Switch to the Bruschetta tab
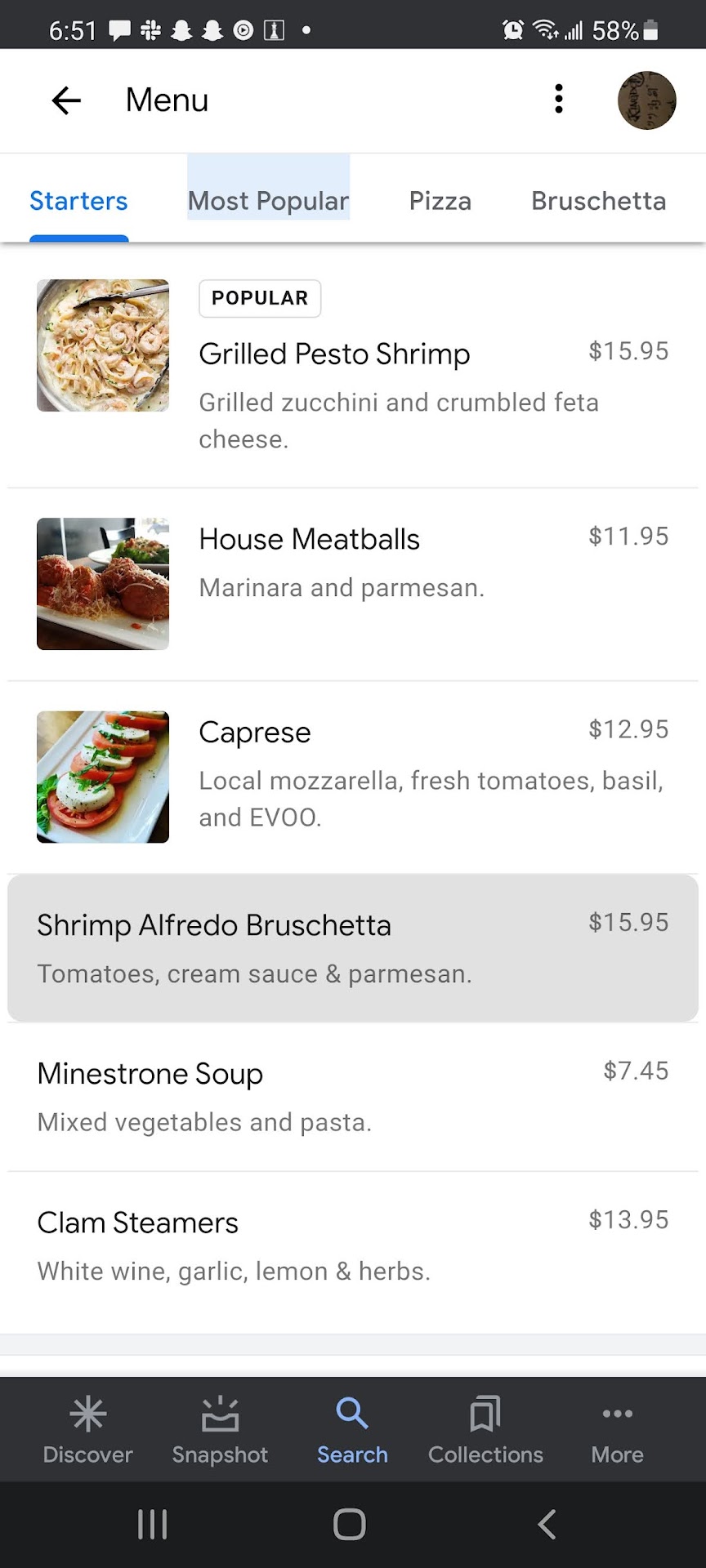This screenshot has width=706, height=1568. 598,201
